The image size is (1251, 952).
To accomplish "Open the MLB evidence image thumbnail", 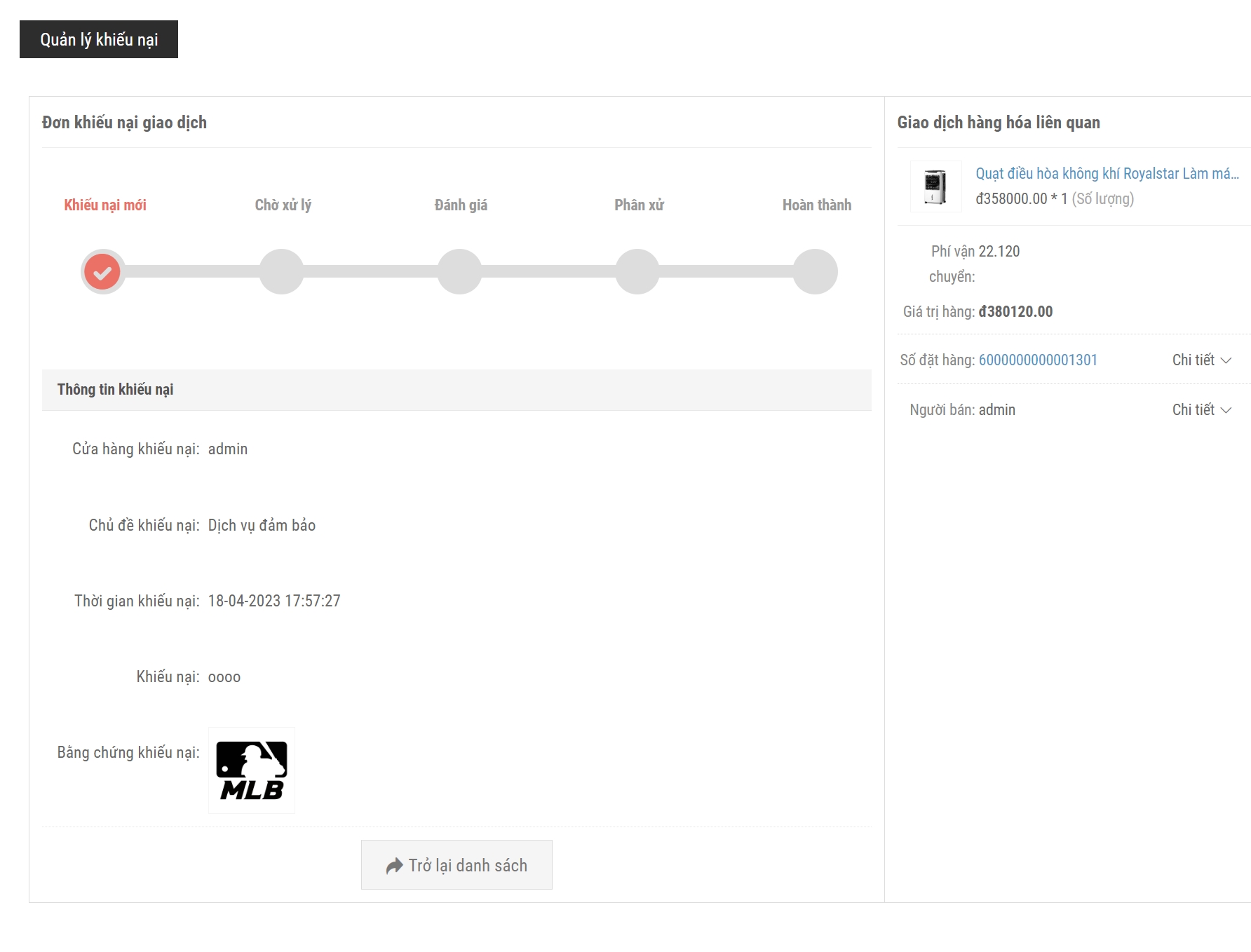I will (x=252, y=770).
